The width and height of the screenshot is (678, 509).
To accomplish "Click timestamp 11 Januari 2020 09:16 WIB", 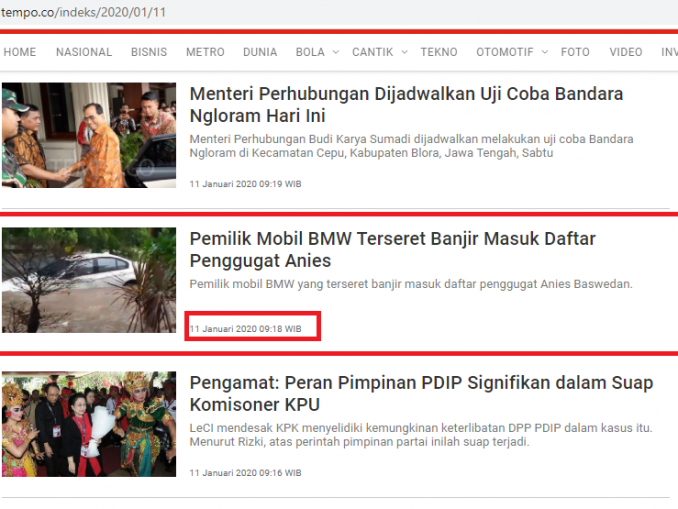I will coord(245,473).
